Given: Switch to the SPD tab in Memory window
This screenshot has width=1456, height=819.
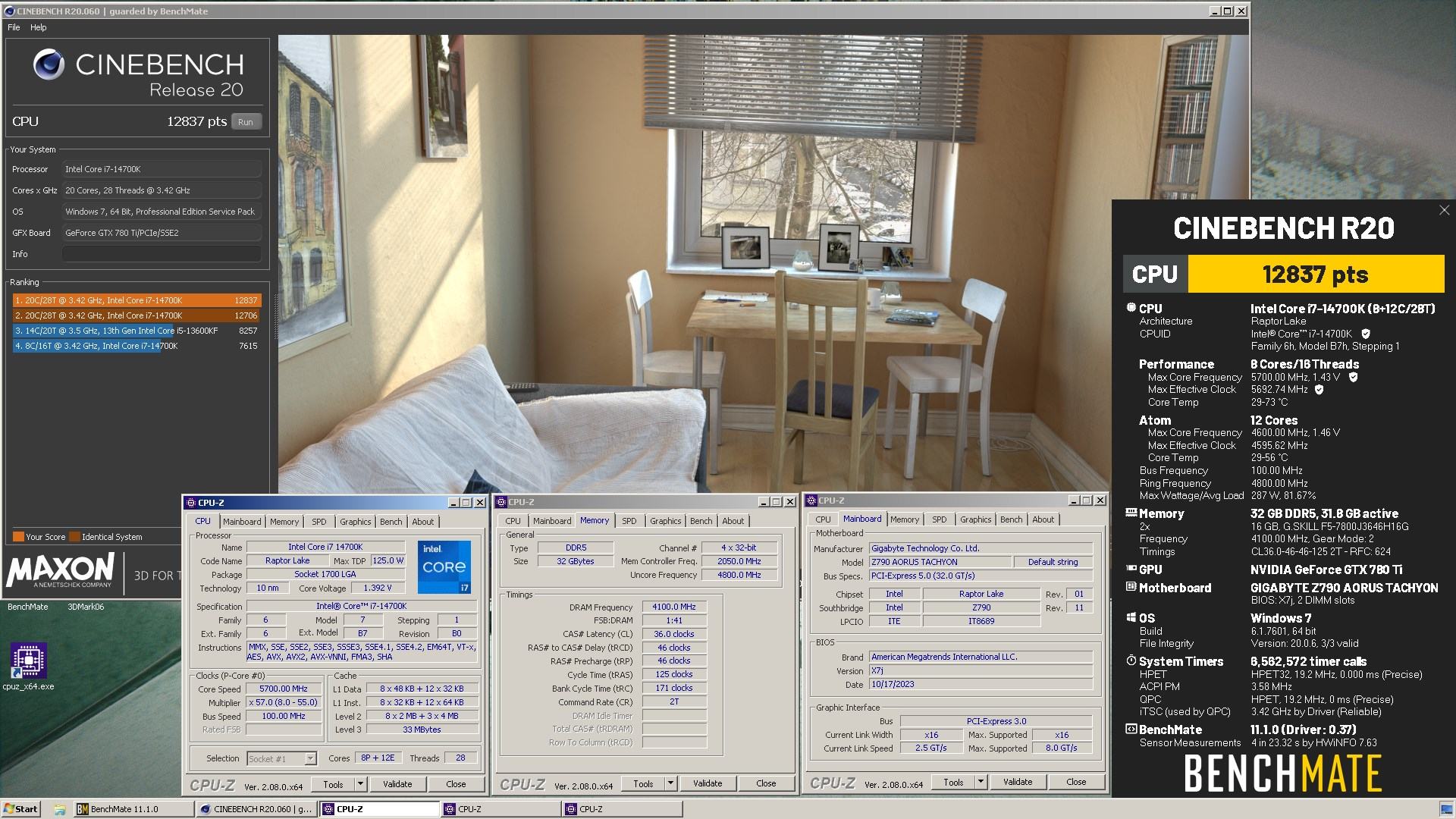Looking at the screenshot, I should coord(629,521).
